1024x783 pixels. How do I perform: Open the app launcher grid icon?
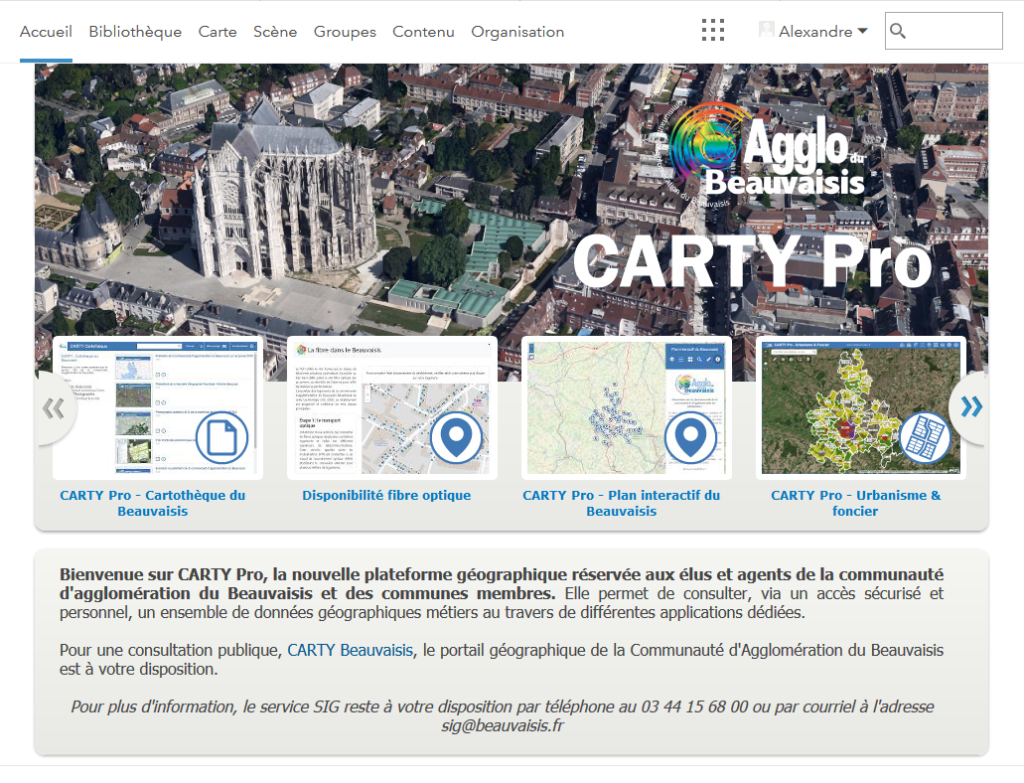[713, 31]
